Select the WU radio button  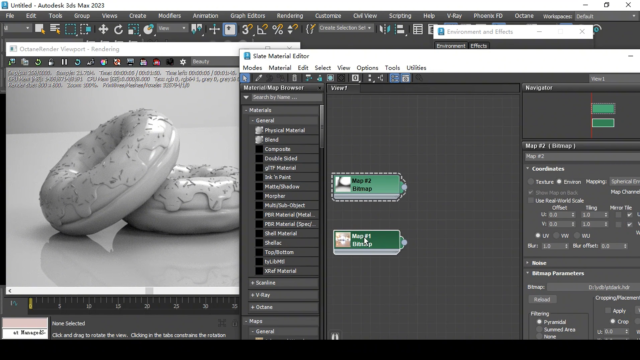click(x=577, y=236)
